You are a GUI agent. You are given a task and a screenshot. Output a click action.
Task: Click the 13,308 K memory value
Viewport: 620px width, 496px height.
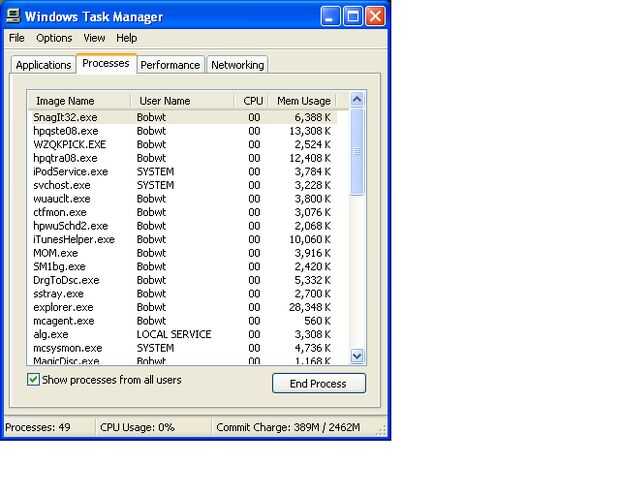coord(310,131)
